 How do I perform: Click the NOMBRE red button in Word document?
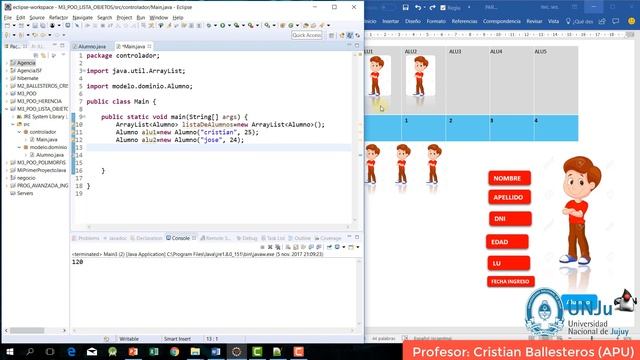[x=509, y=178]
